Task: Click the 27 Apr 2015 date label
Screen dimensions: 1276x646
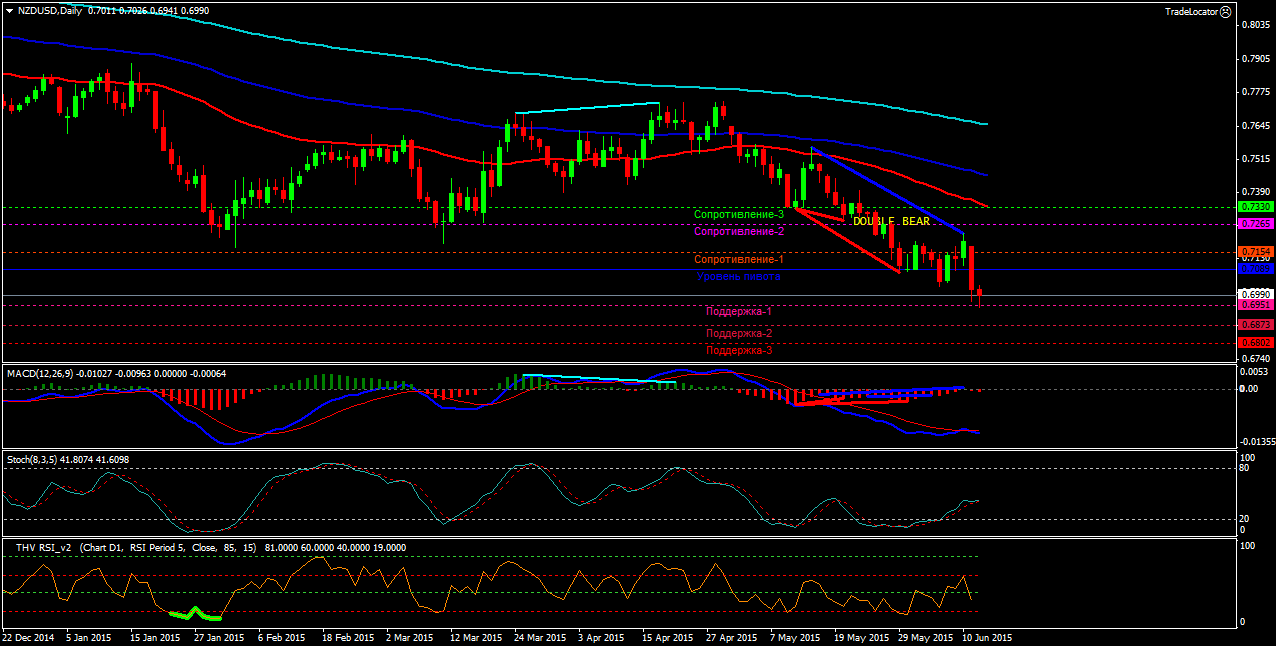Action: (731, 637)
